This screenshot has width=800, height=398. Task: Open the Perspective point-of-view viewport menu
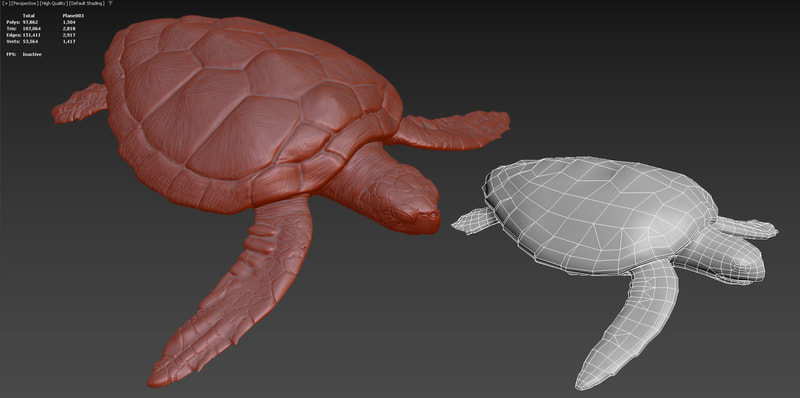point(24,4)
